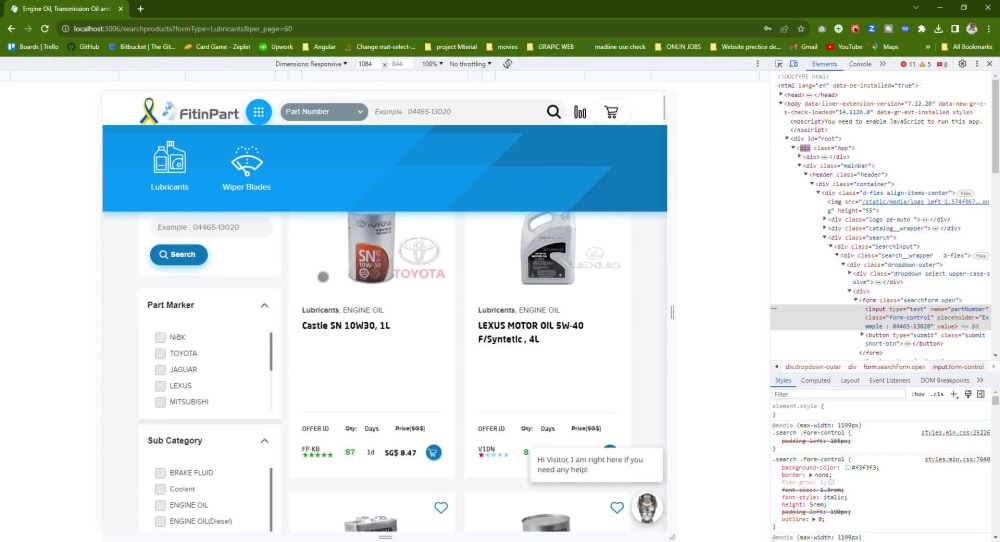The image size is (1000, 542).
Task: Open the chat assistant avatar
Action: [x=647, y=508]
